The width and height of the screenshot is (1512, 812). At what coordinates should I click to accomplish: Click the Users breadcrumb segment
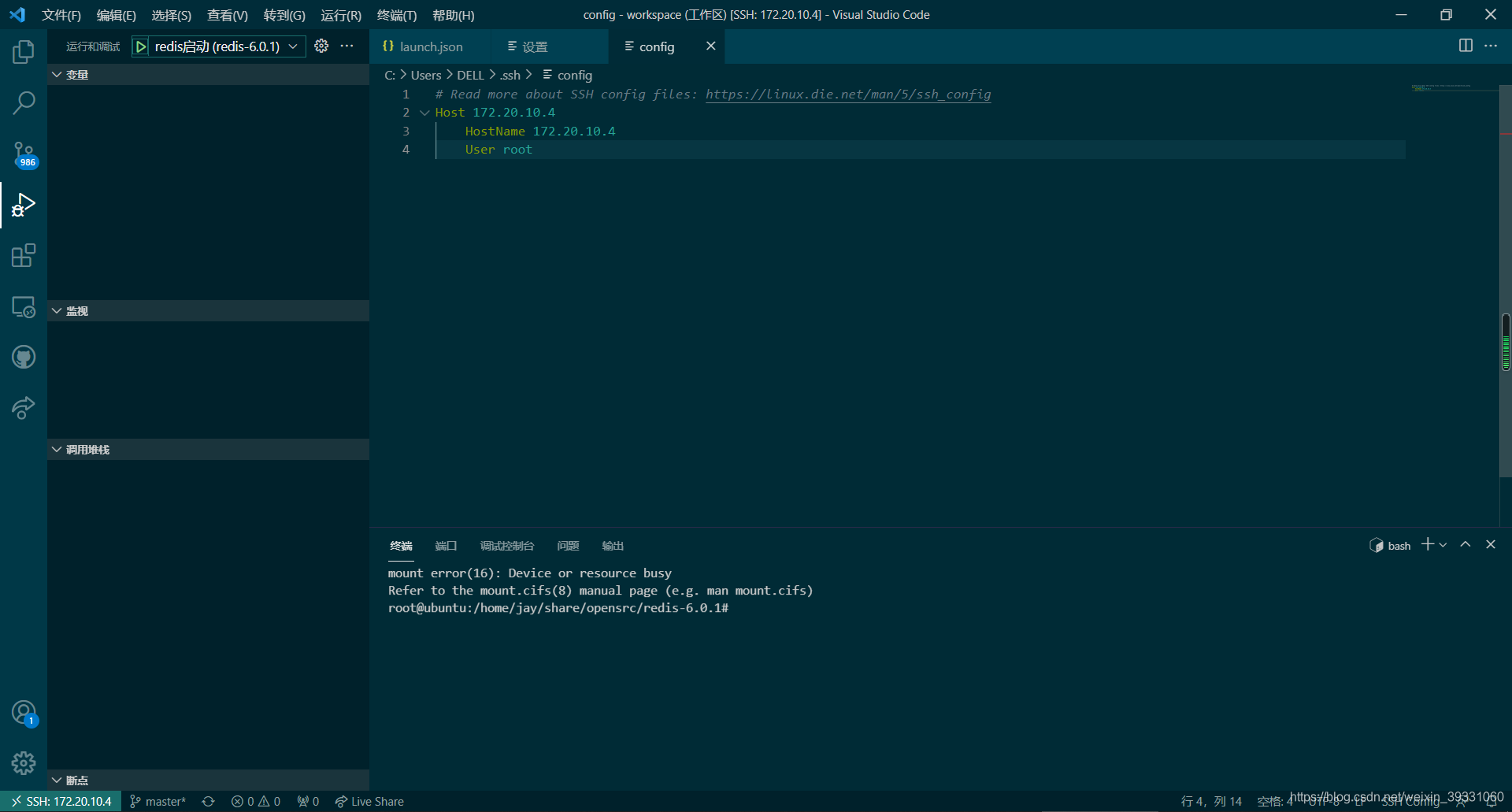coord(426,75)
